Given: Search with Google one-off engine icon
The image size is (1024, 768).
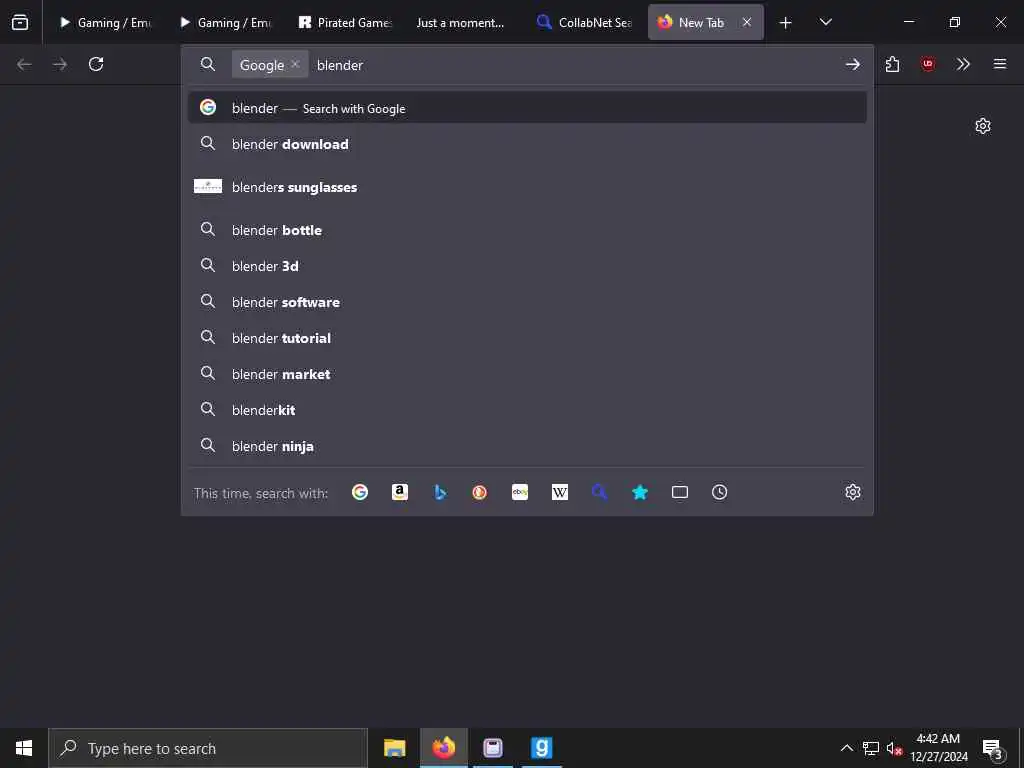Looking at the screenshot, I should (360, 492).
